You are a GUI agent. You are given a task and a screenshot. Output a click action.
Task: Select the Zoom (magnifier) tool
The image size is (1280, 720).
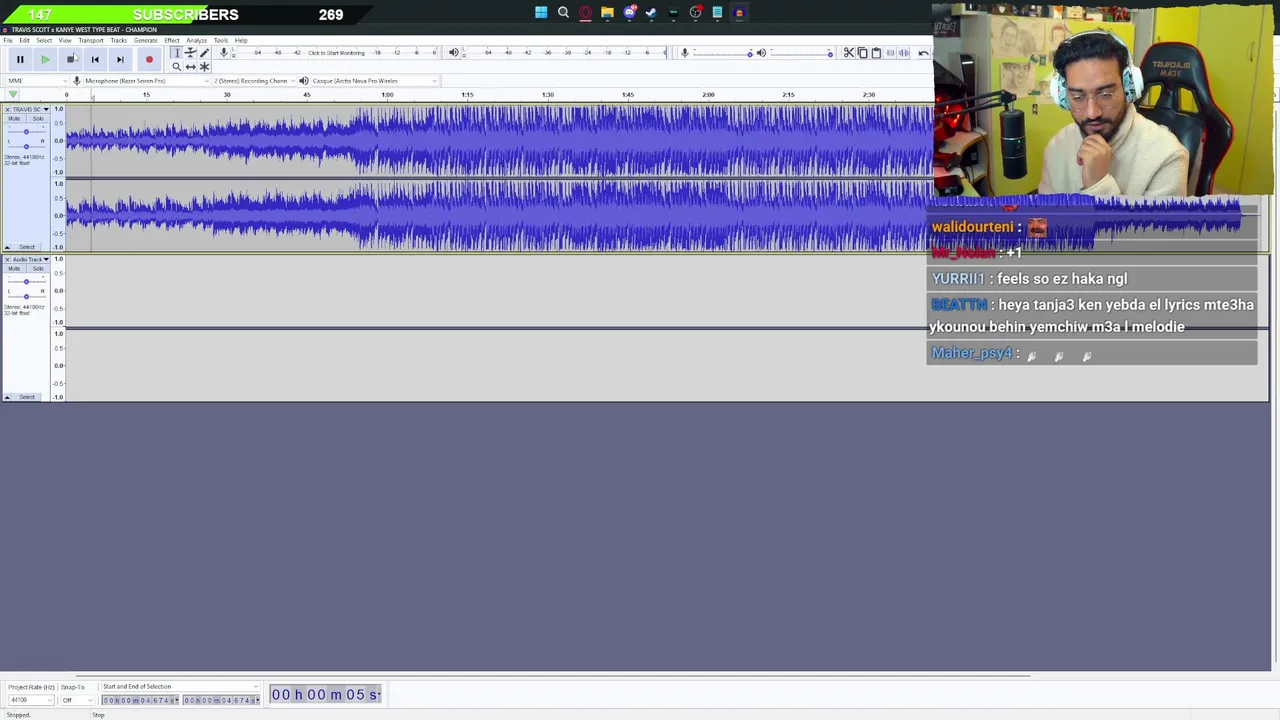pyautogui.click(x=176, y=67)
